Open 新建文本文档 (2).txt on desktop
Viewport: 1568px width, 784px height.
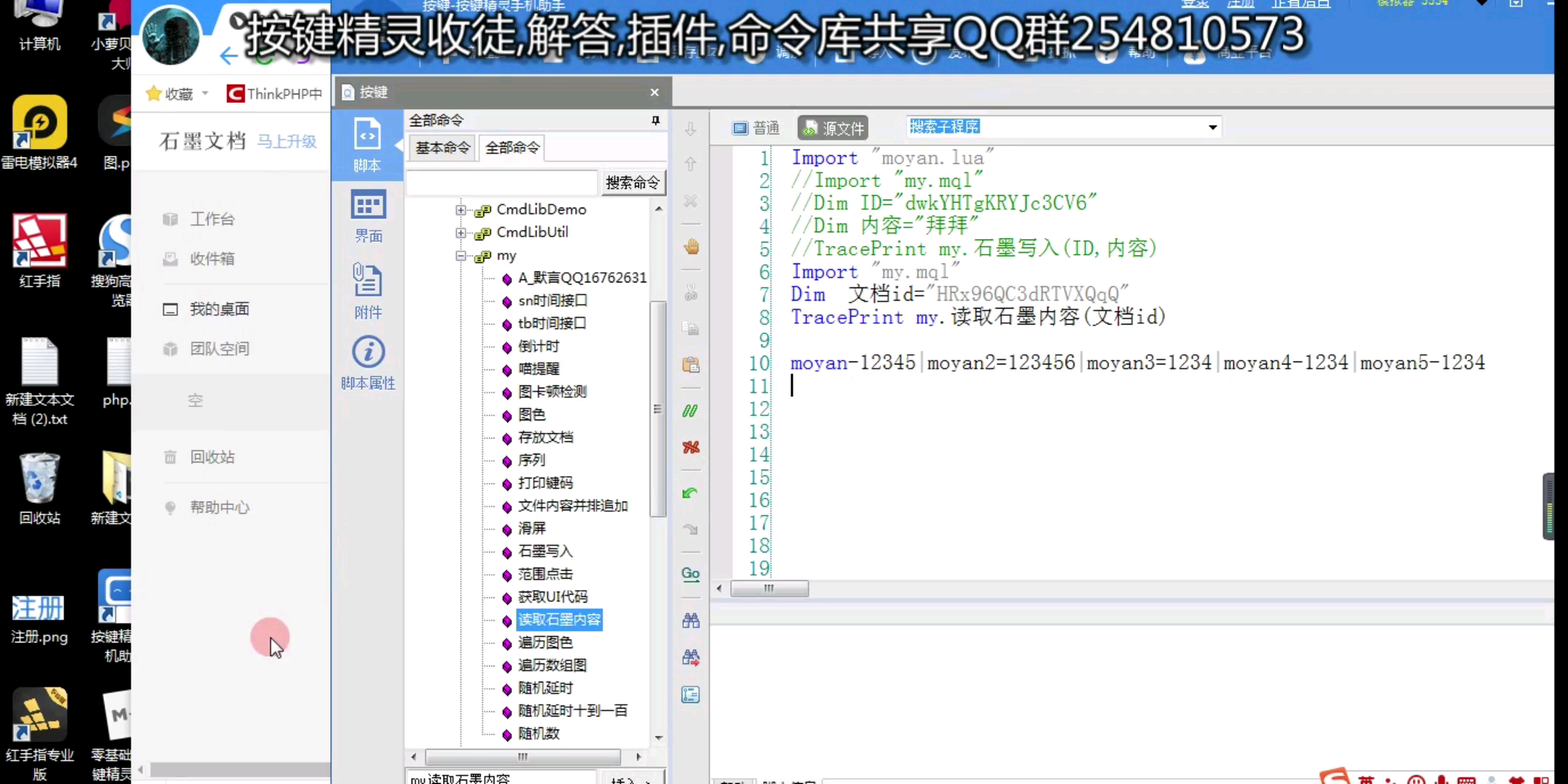point(39,382)
